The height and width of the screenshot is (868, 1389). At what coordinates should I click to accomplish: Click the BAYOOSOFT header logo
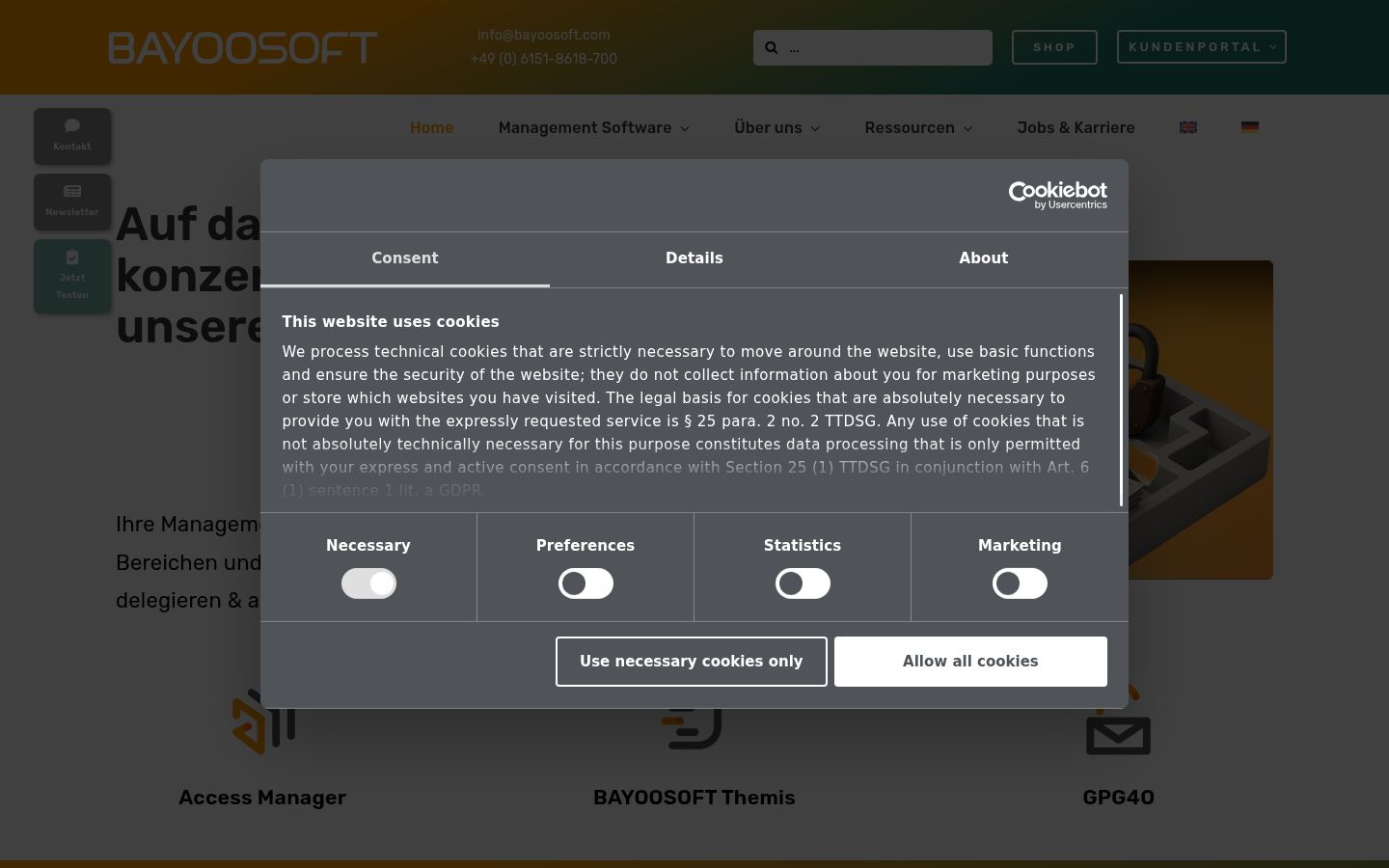pos(242,47)
